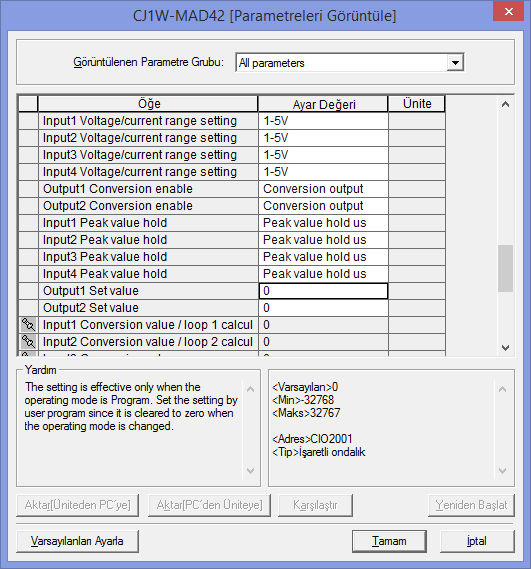Viewport: 531px width, 569px height.
Task: Click the <Tip>İşaretli ondalık text
Action: [x=319, y=452]
